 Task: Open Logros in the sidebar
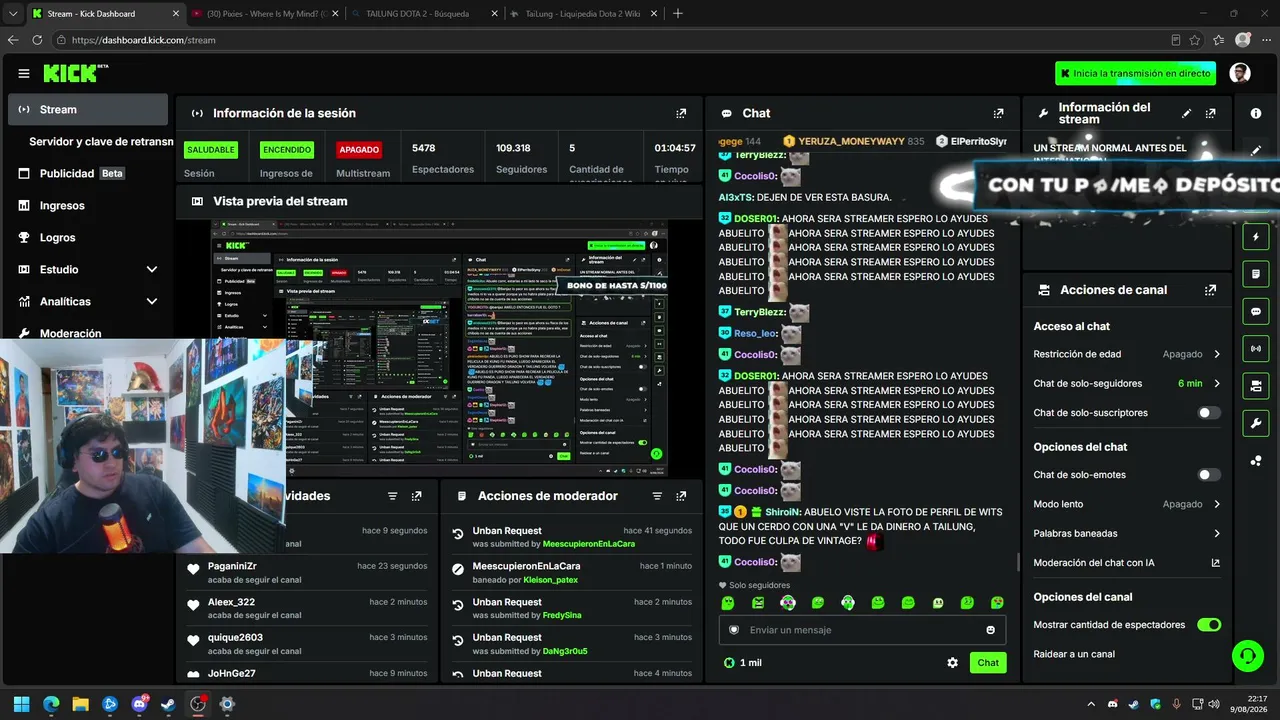pyautogui.click(x=88, y=237)
